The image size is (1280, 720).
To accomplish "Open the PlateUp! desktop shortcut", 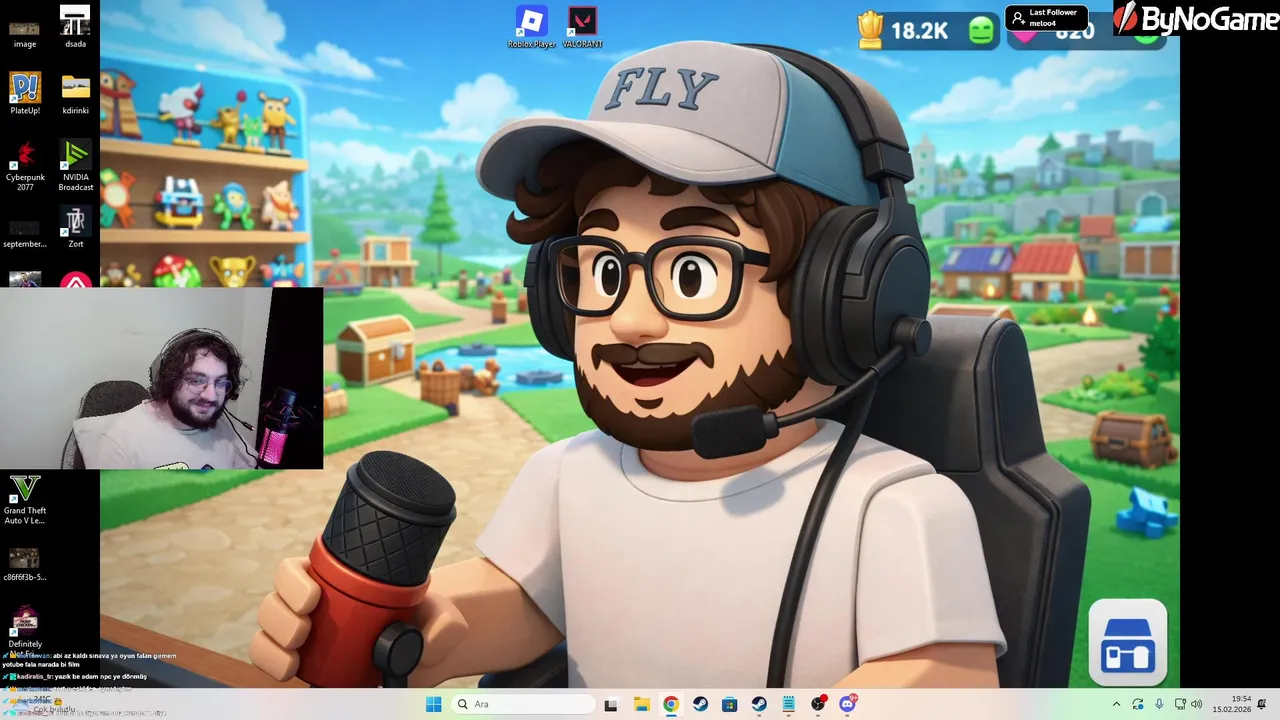I will tap(25, 94).
